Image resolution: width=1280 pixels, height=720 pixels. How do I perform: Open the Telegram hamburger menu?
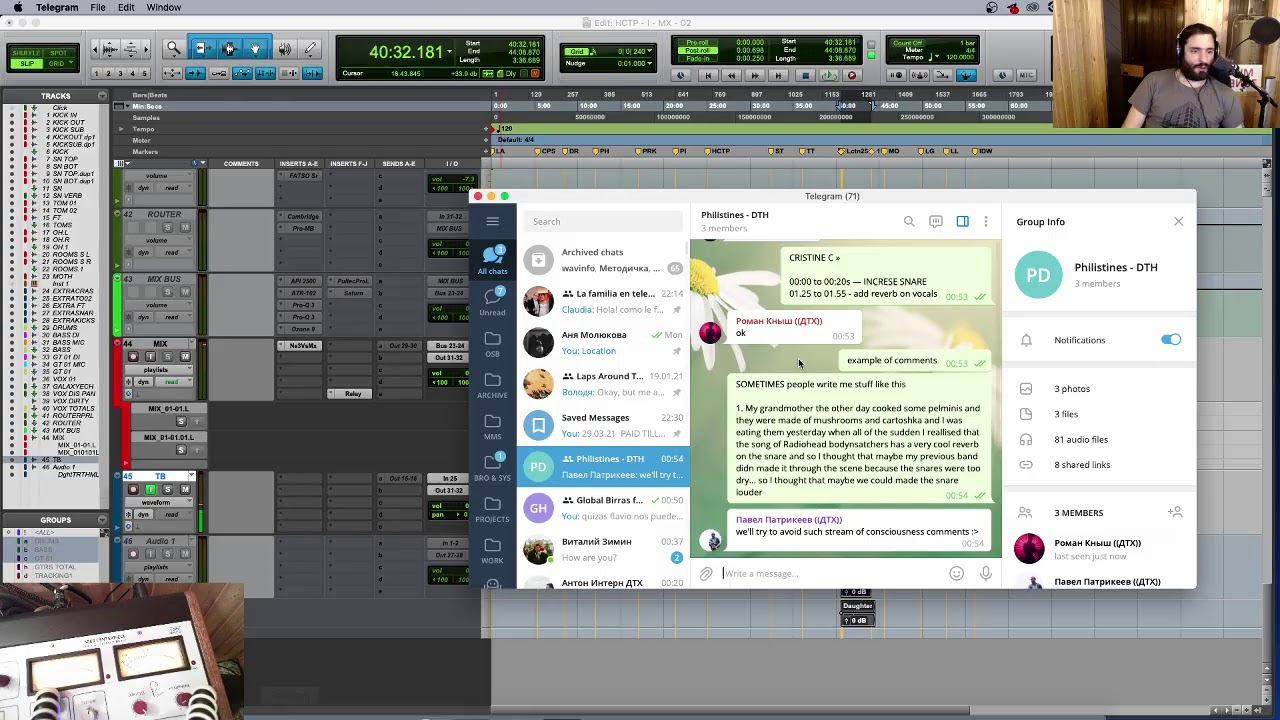(492, 221)
